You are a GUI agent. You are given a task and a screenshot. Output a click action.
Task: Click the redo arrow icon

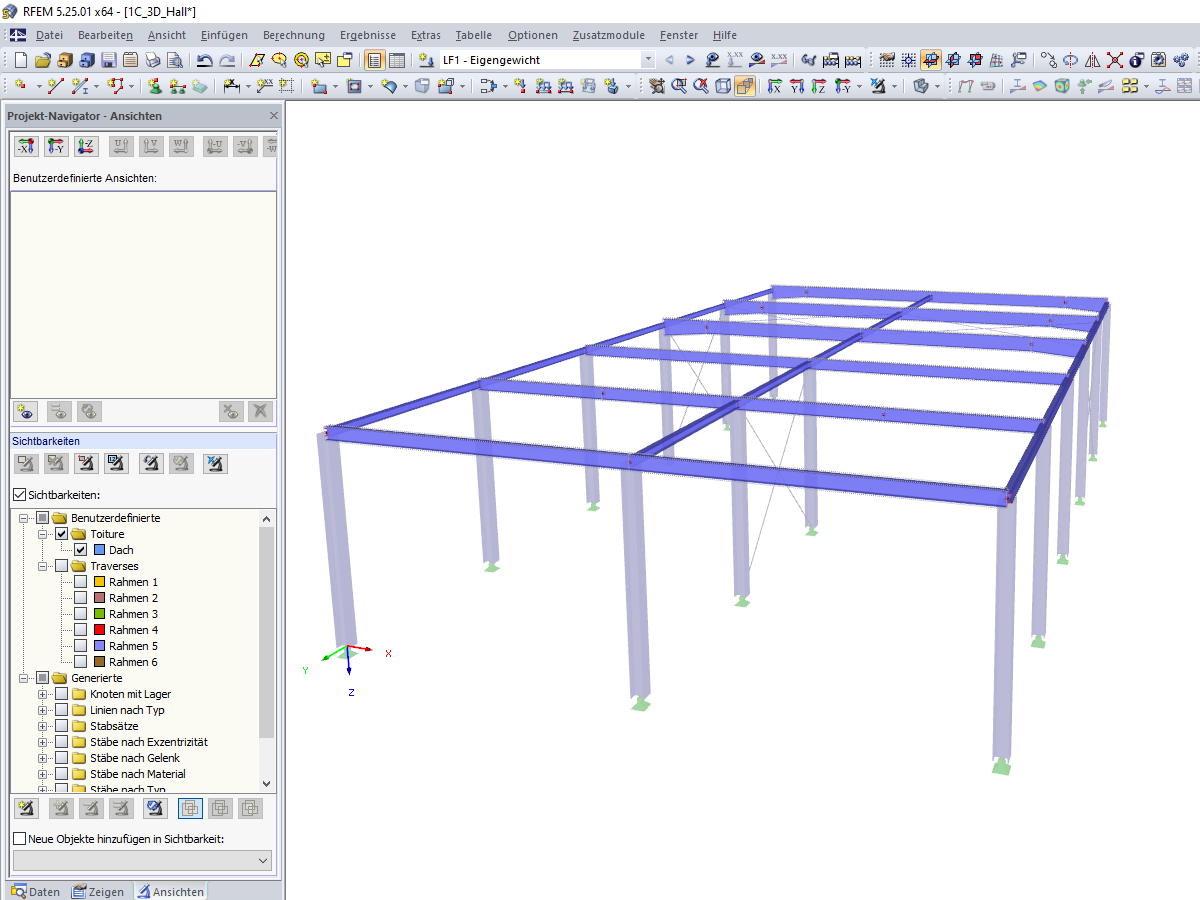pos(227,60)
